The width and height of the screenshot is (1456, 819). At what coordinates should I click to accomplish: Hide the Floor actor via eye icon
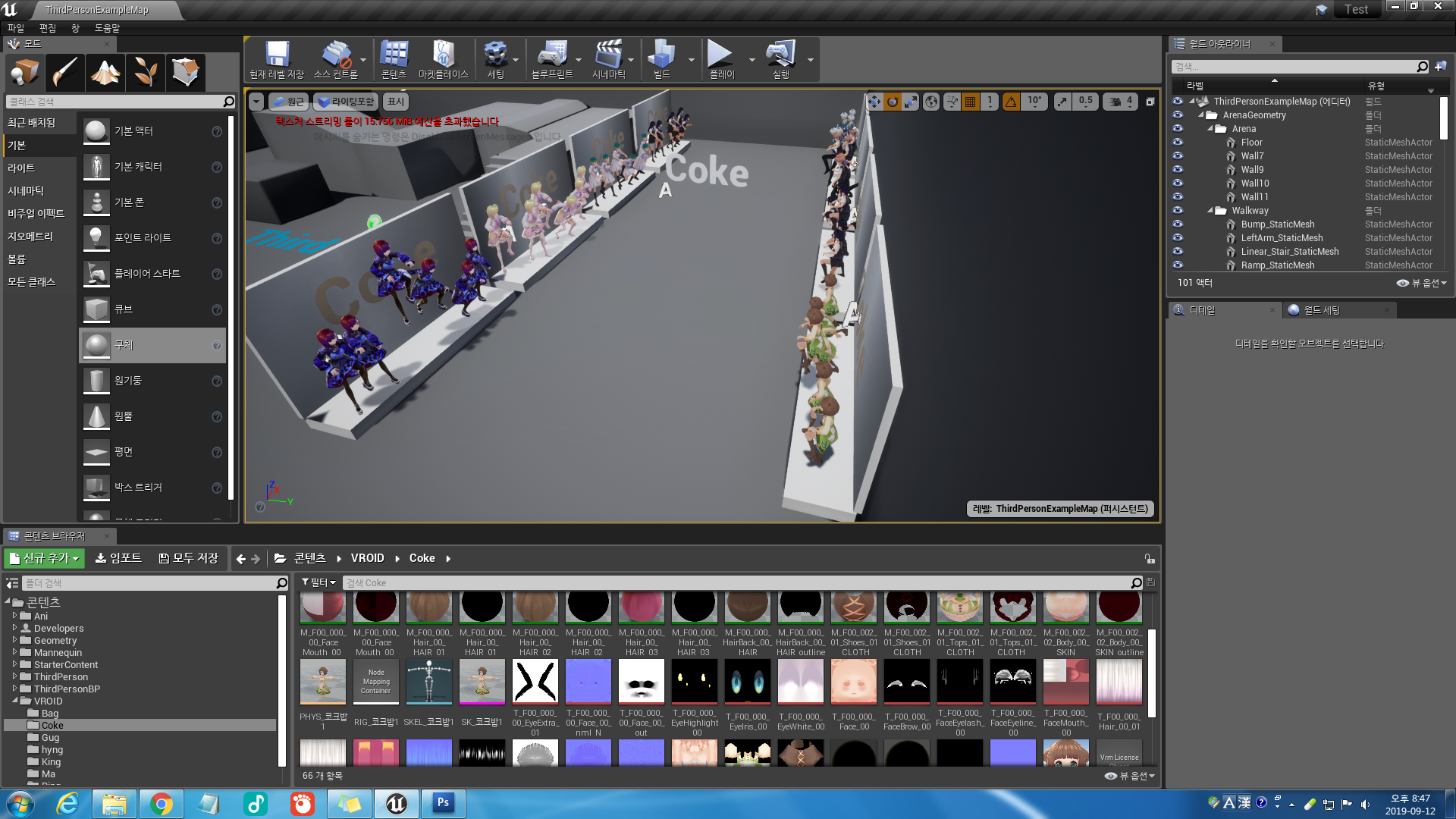coord(1178,143)
